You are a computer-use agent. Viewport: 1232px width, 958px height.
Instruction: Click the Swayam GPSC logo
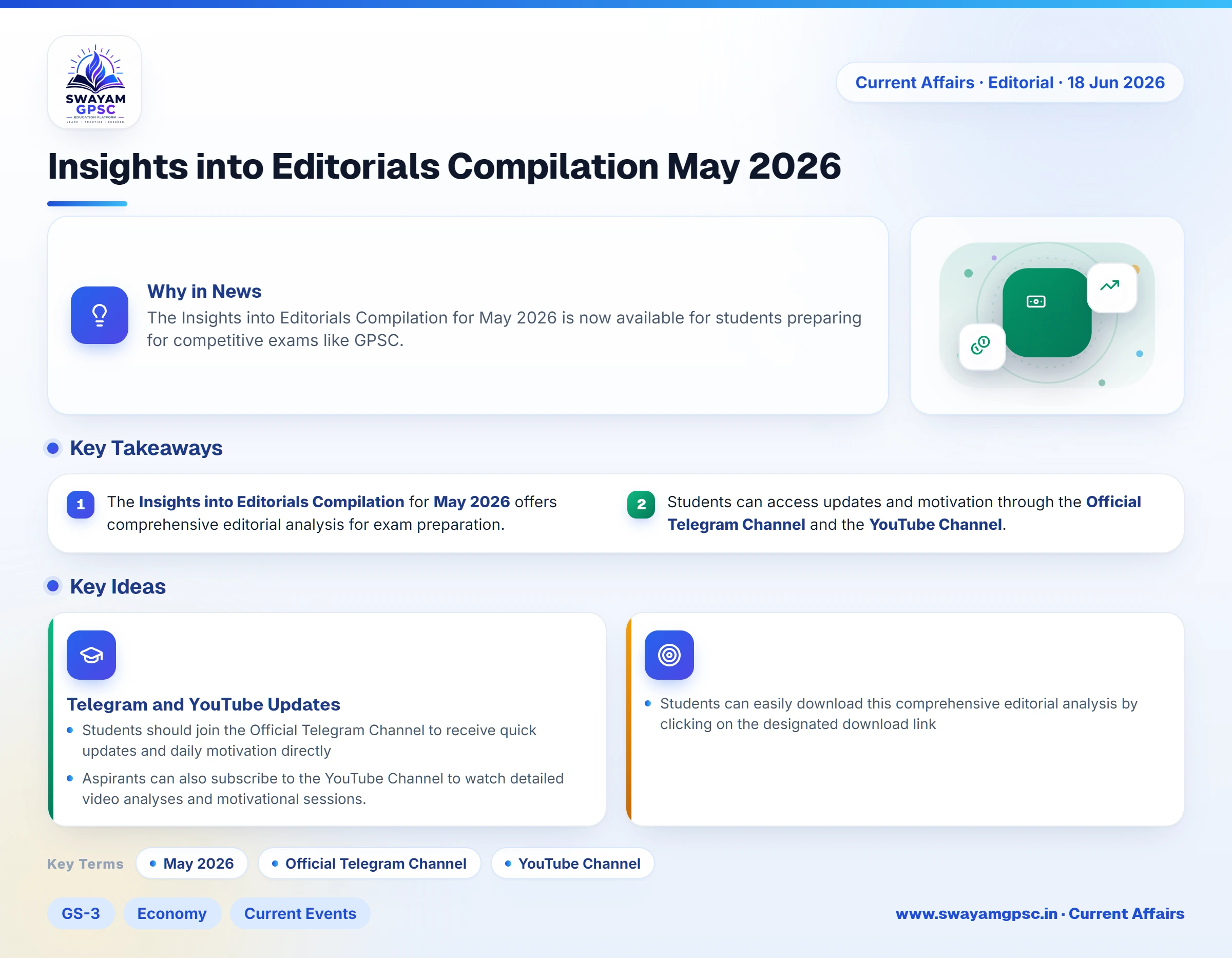click(x=94, y=82)
